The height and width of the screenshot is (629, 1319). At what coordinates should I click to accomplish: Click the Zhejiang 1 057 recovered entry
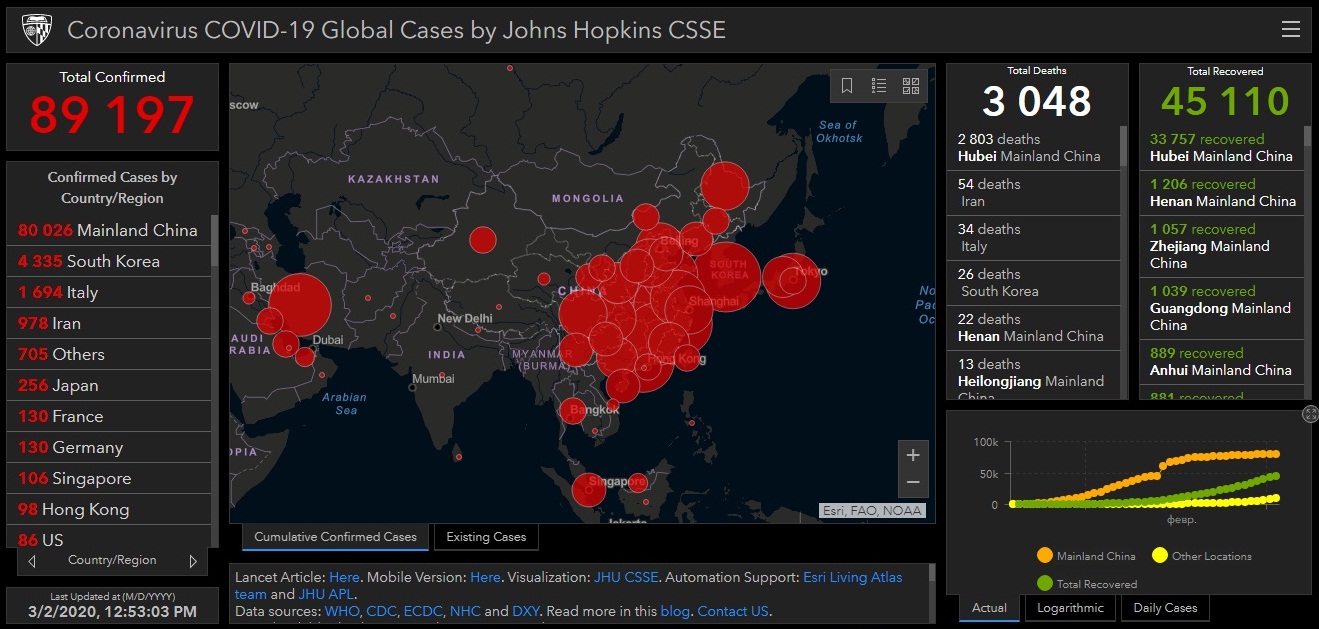[x=1221, y=247]
